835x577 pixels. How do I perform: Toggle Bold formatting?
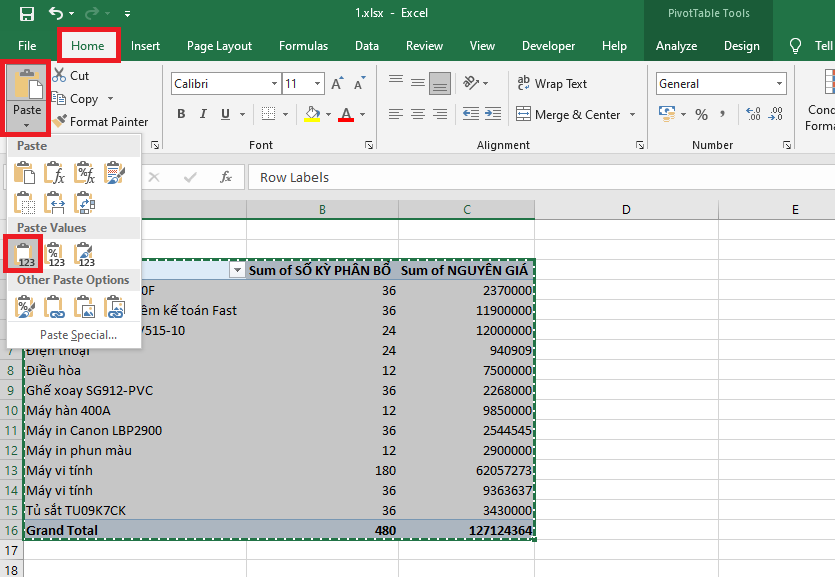181,114
